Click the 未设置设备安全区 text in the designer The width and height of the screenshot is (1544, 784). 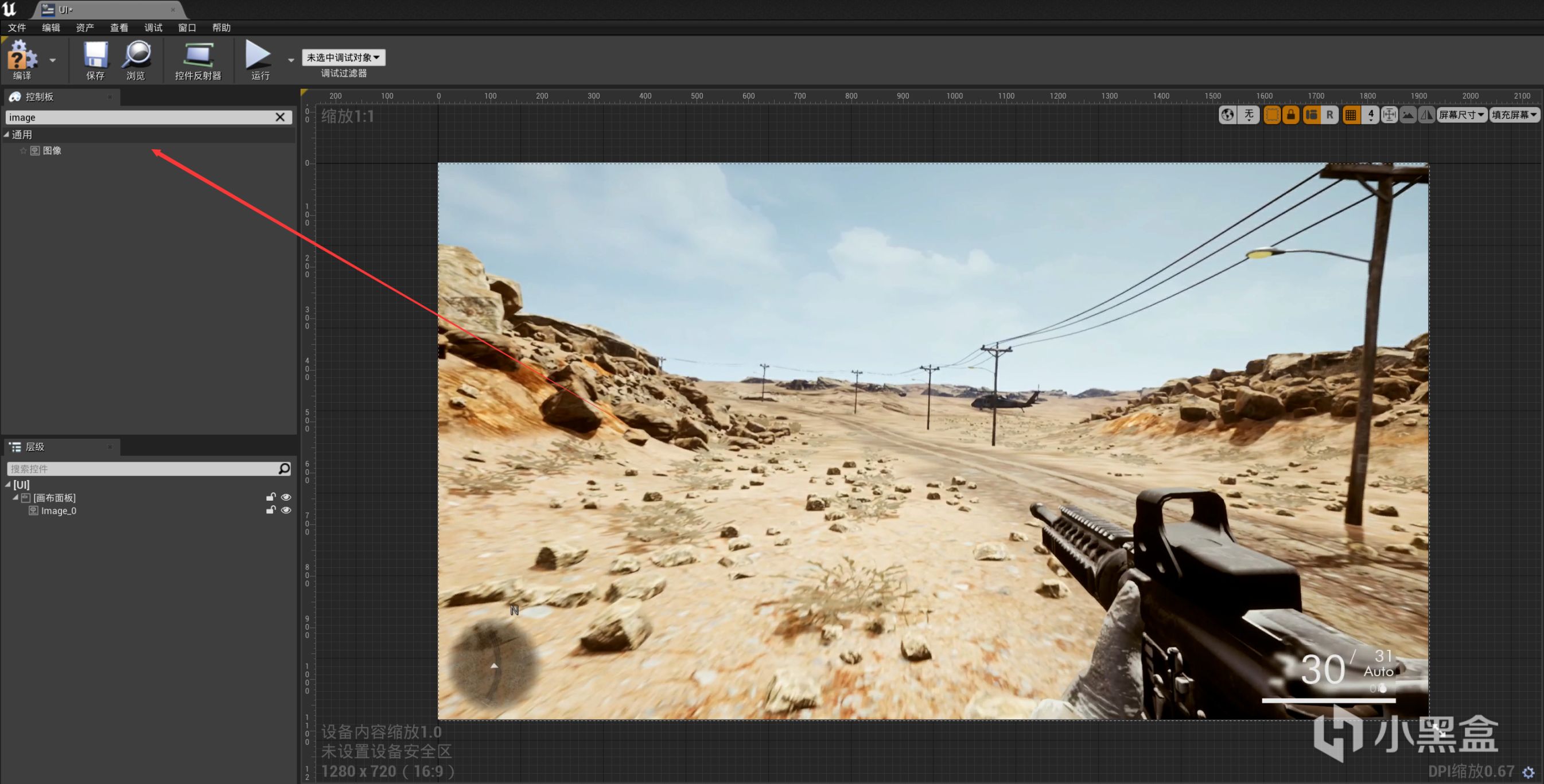click(x=387, y=751)
